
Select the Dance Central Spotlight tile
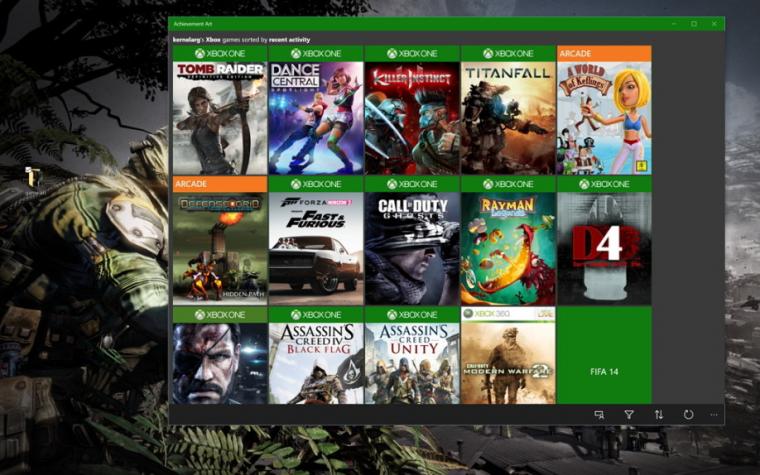[x=316, y=110]
